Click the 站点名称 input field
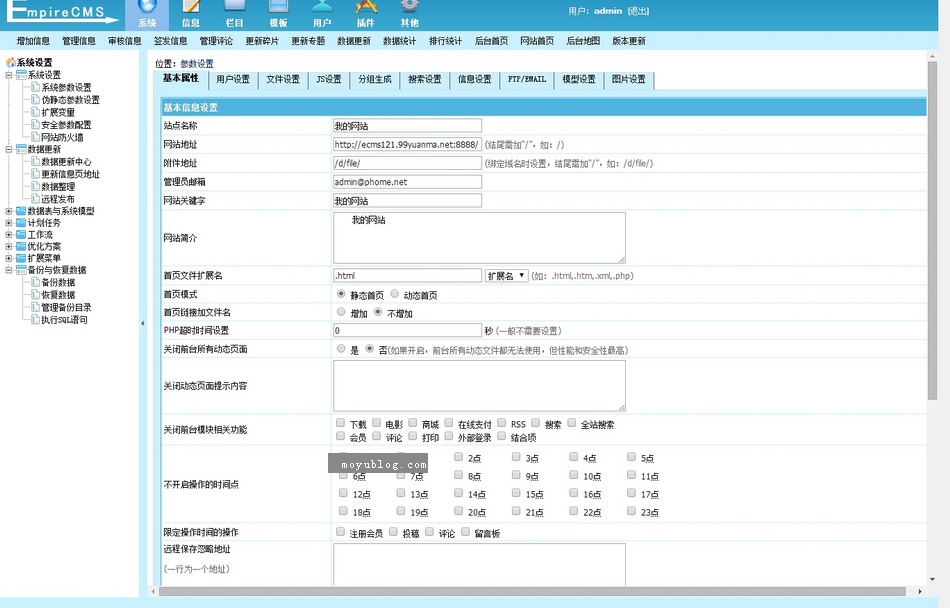The image size is (950, 608). pyautogui.click(x=407, y=126)
